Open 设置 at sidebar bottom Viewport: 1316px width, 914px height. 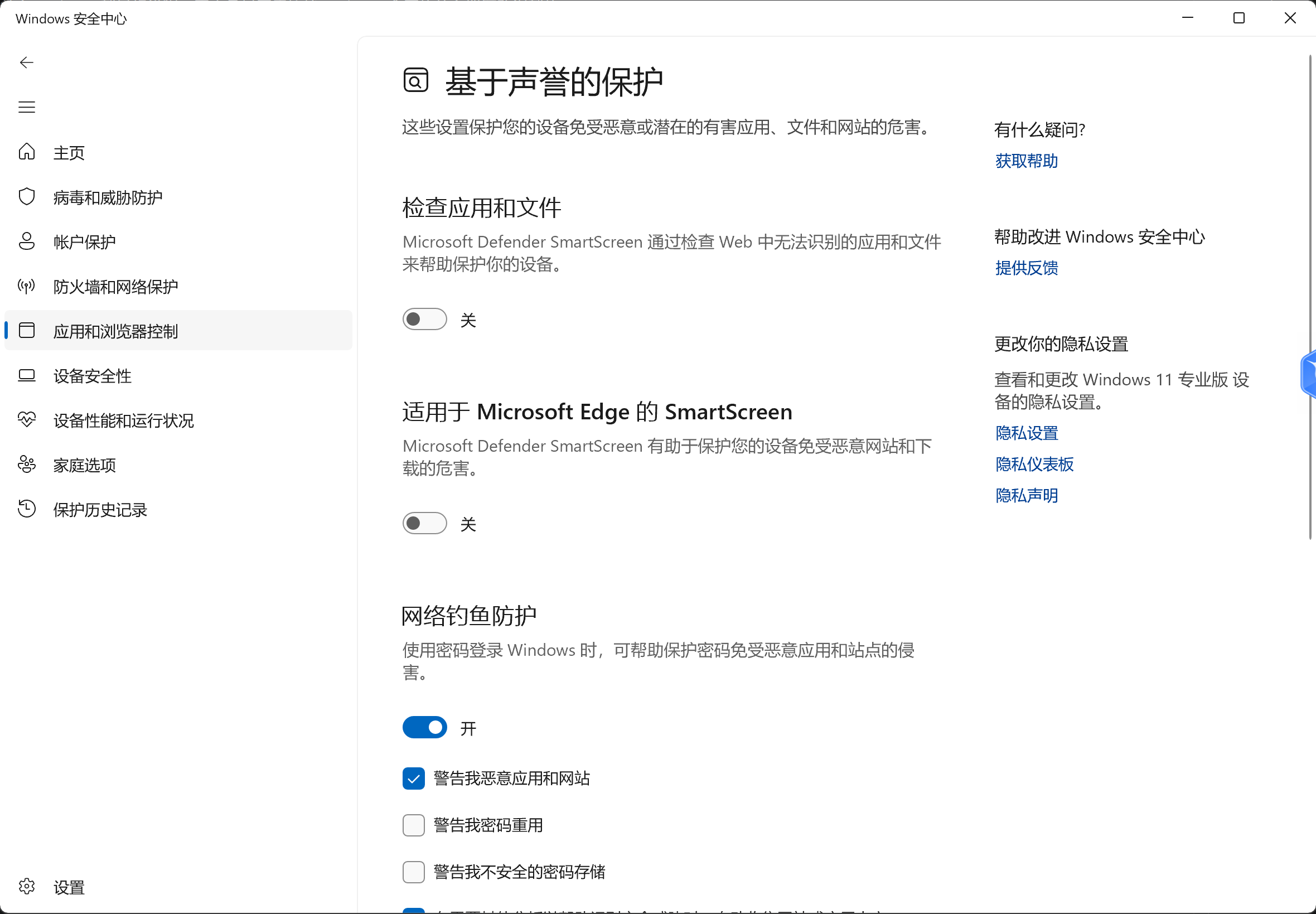coord(178,887)
